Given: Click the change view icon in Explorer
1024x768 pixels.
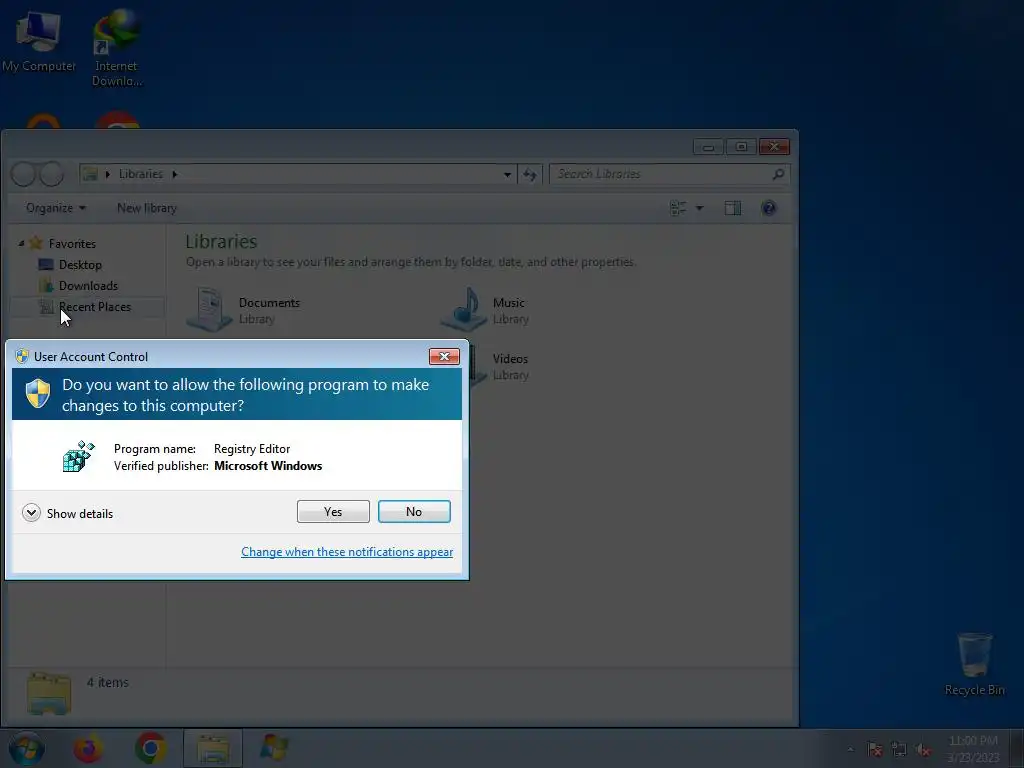Looking at the screenshot, I should [678, 208].
